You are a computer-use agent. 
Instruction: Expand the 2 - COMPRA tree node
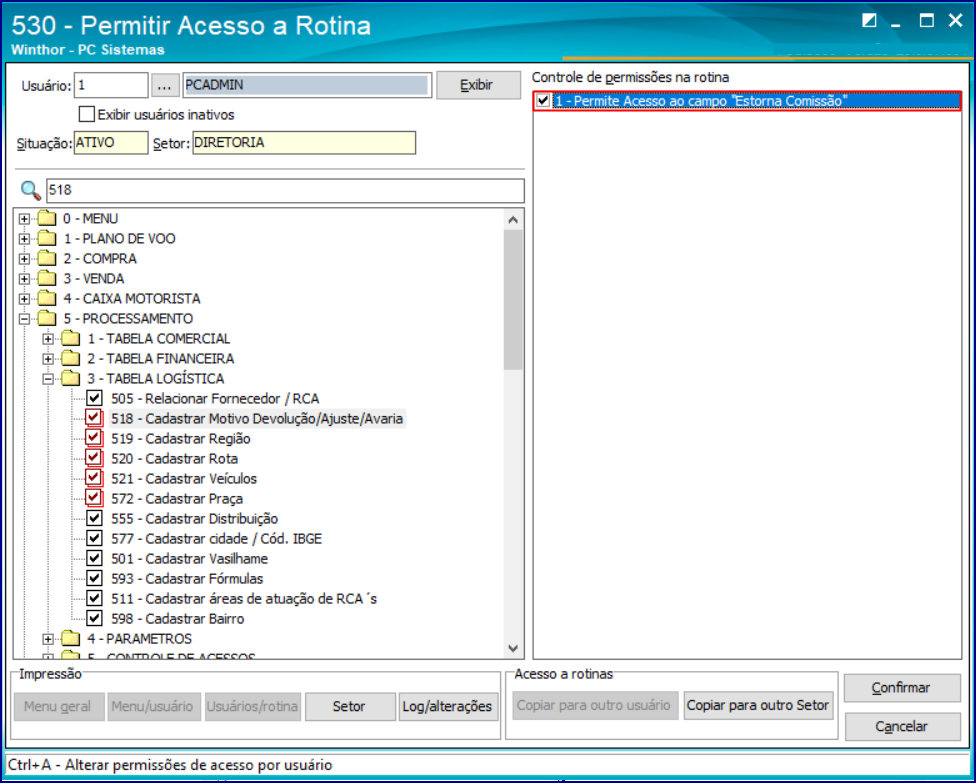click(x=24, y=259)
